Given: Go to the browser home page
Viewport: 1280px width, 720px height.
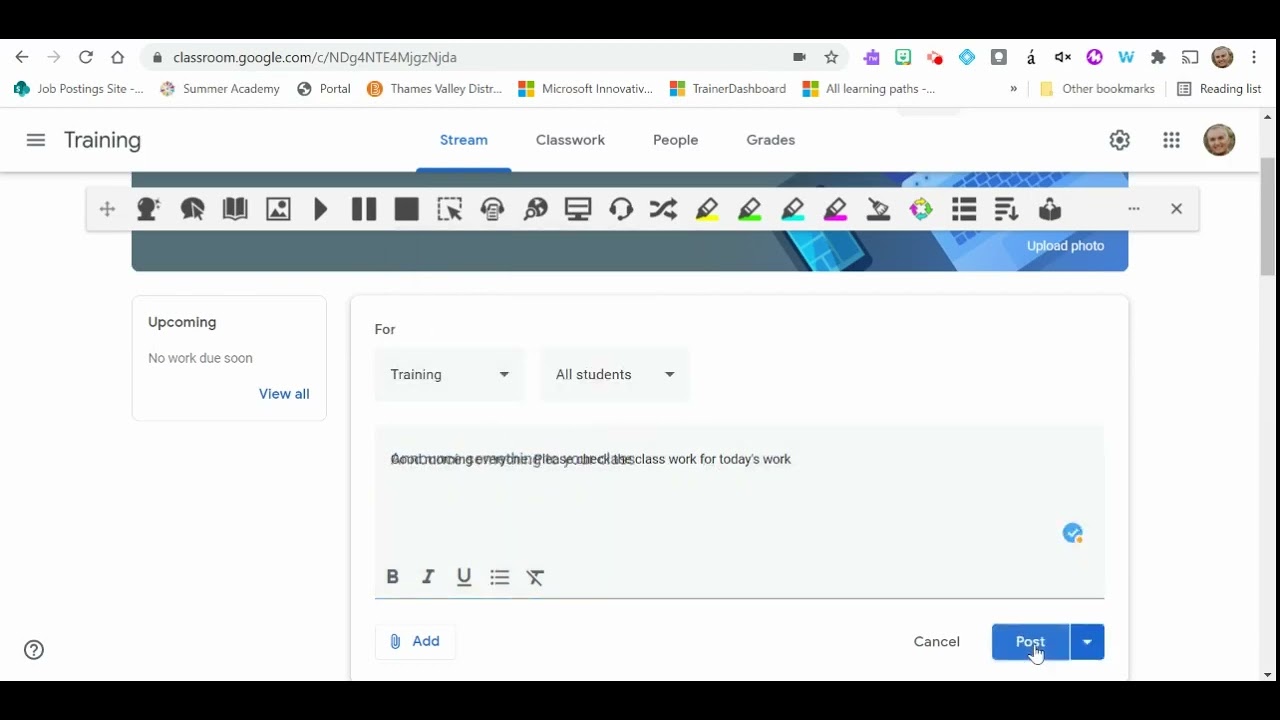Looking at the screenshot, I should [x=118, y=57].
